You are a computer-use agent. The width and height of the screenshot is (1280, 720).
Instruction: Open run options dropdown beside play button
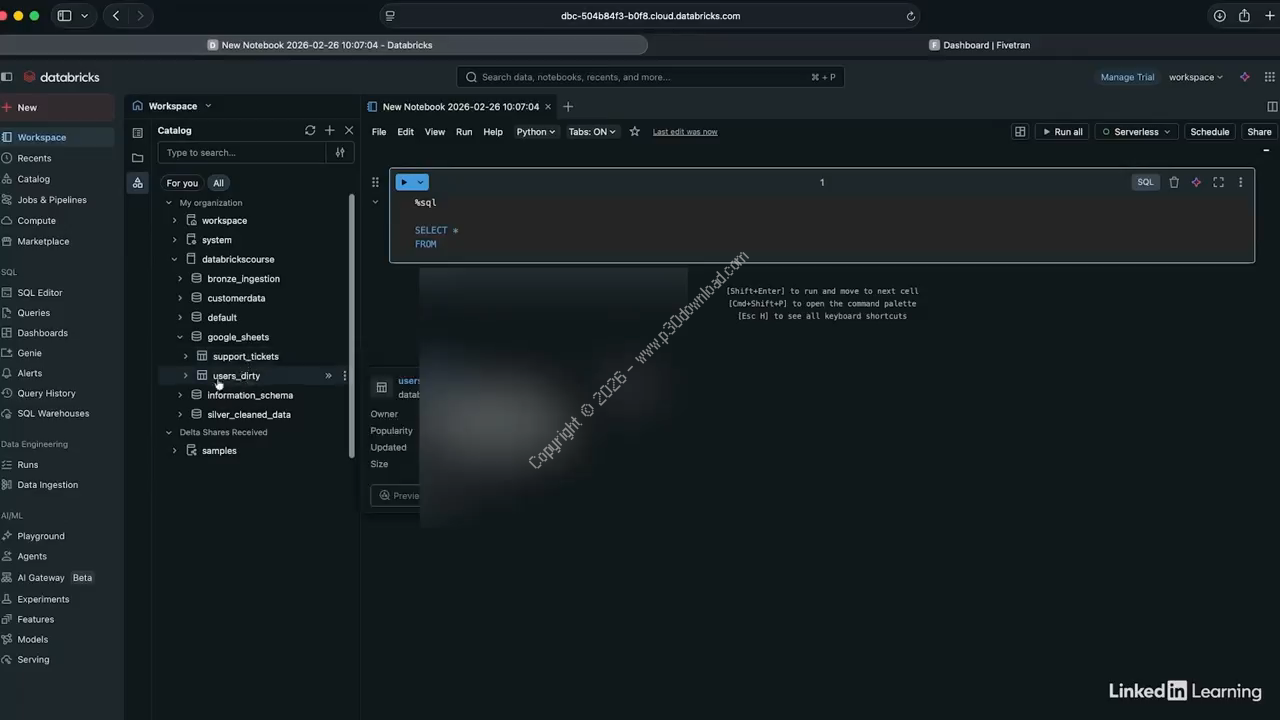click(x=421, y=182)
